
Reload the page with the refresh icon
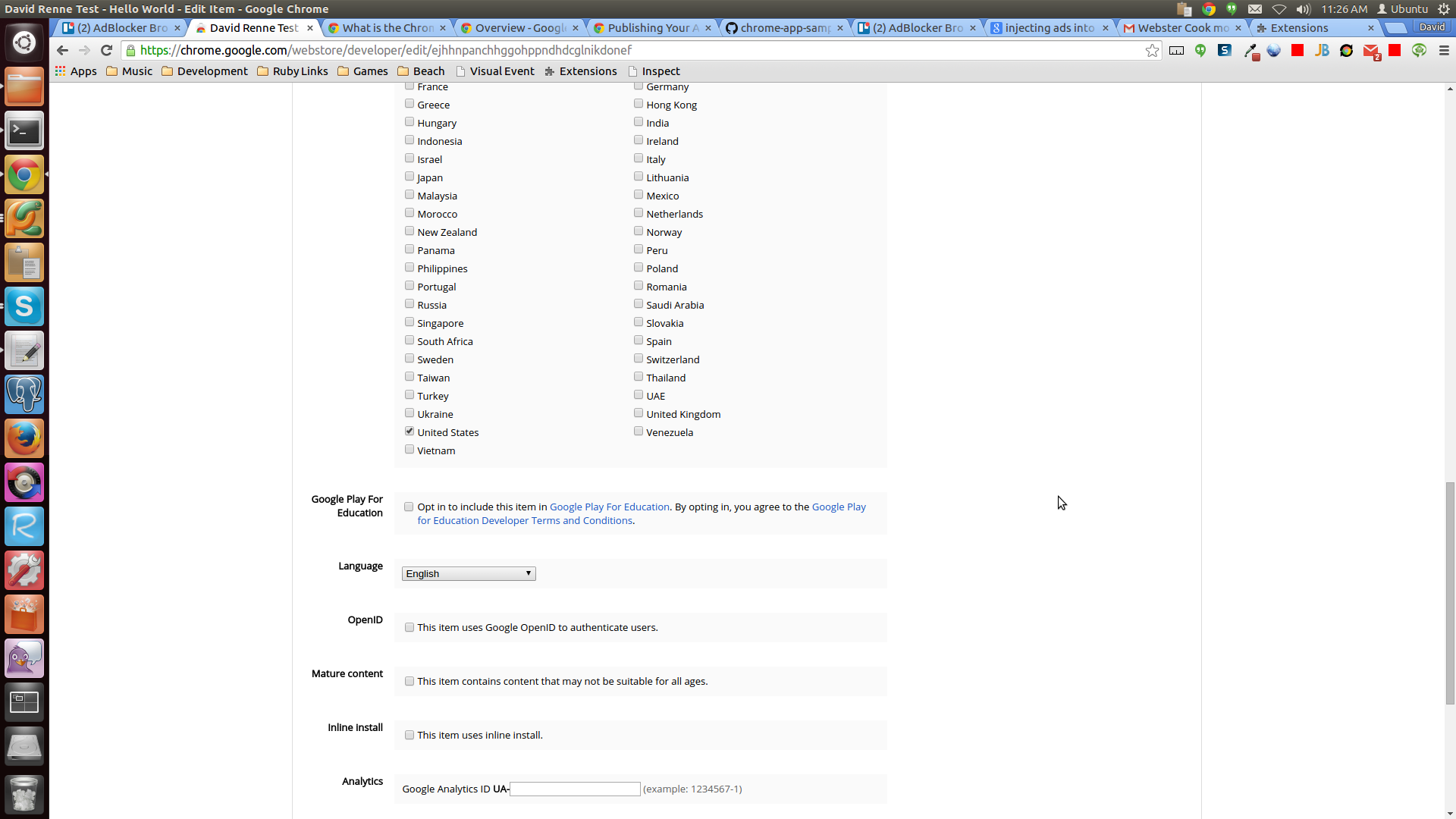pos(107,50)
